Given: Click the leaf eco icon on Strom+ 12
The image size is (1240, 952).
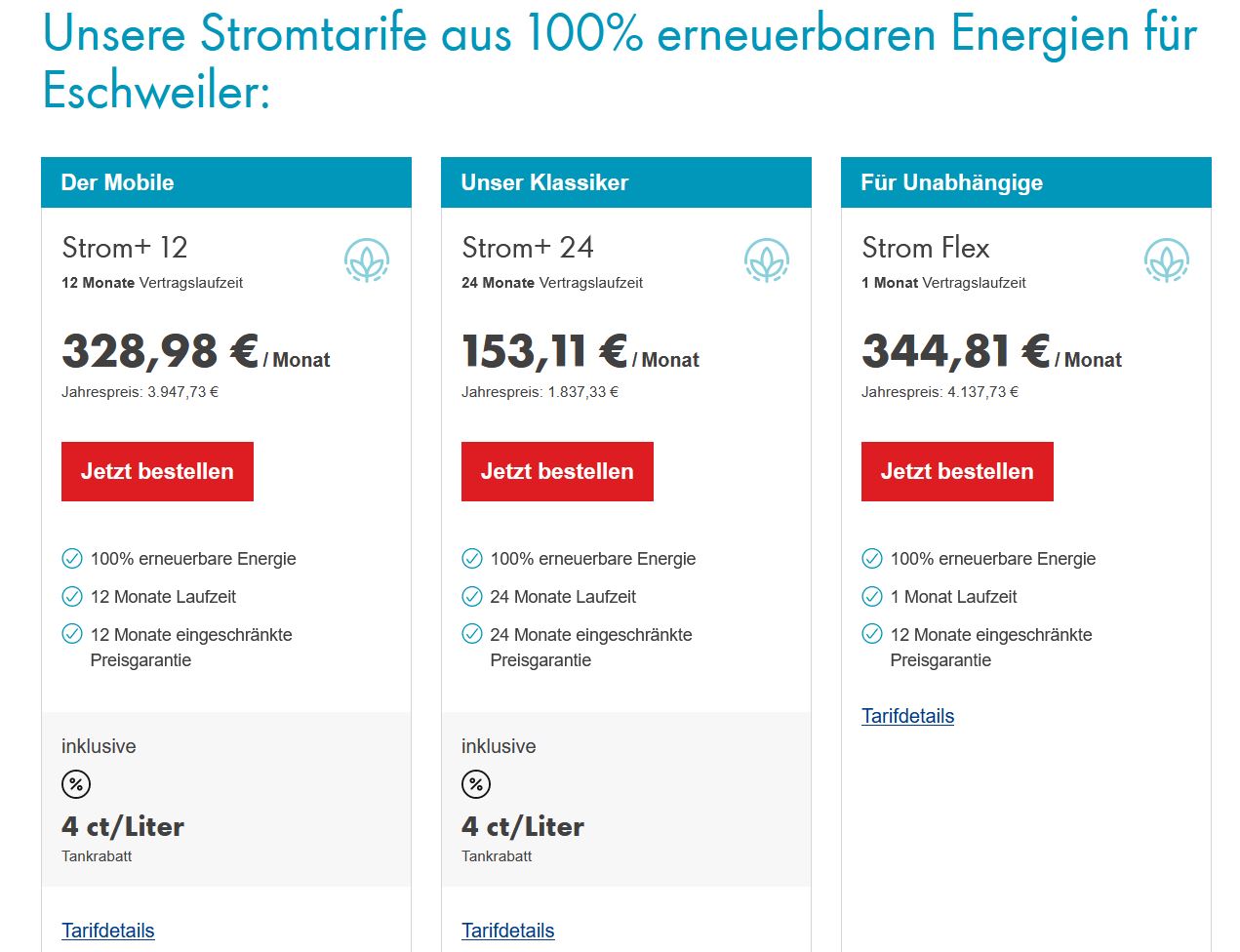Looking at the screenshot, I should (x=367, y=260).
